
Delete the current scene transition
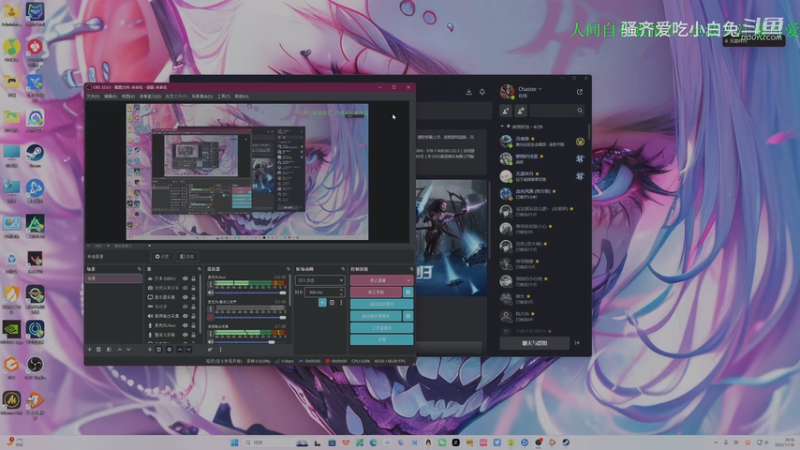332,303
